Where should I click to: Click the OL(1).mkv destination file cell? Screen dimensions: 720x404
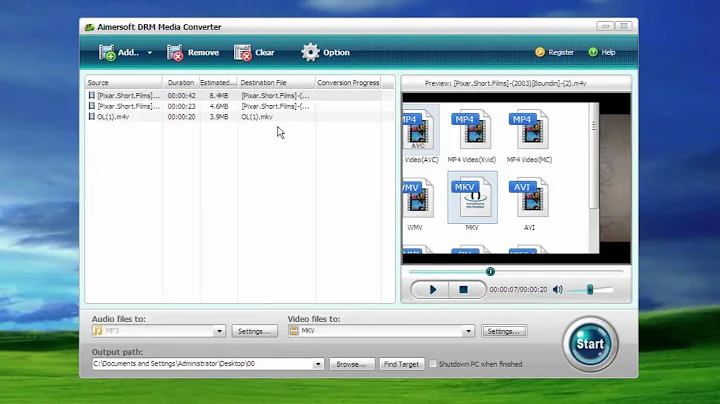click(257, 117)
